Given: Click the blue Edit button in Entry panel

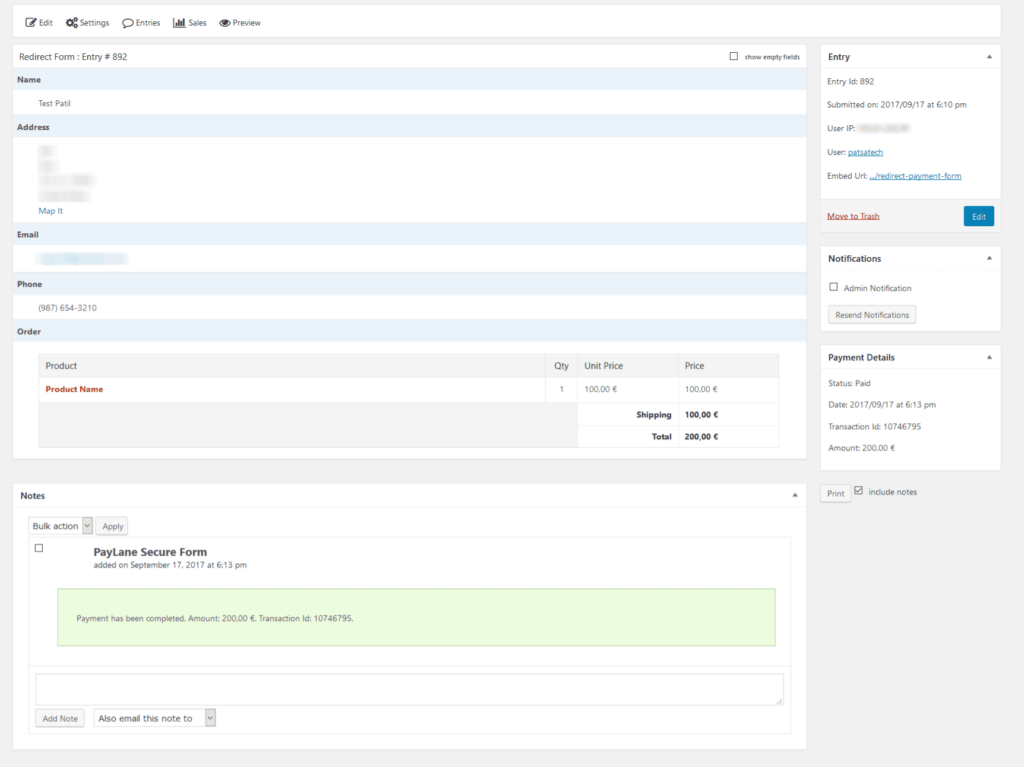Looking at the screenshot, I should click(979, 216).
